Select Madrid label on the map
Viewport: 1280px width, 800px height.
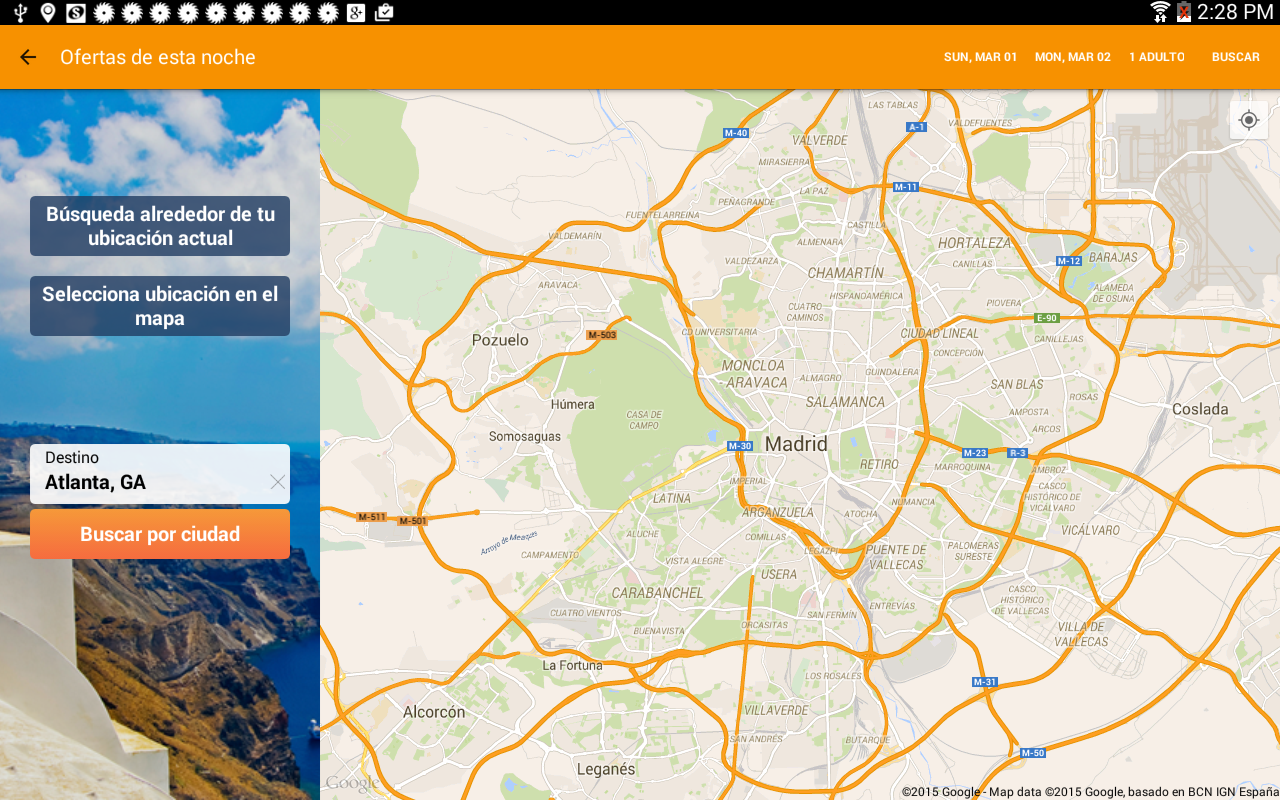click(796, 444)
